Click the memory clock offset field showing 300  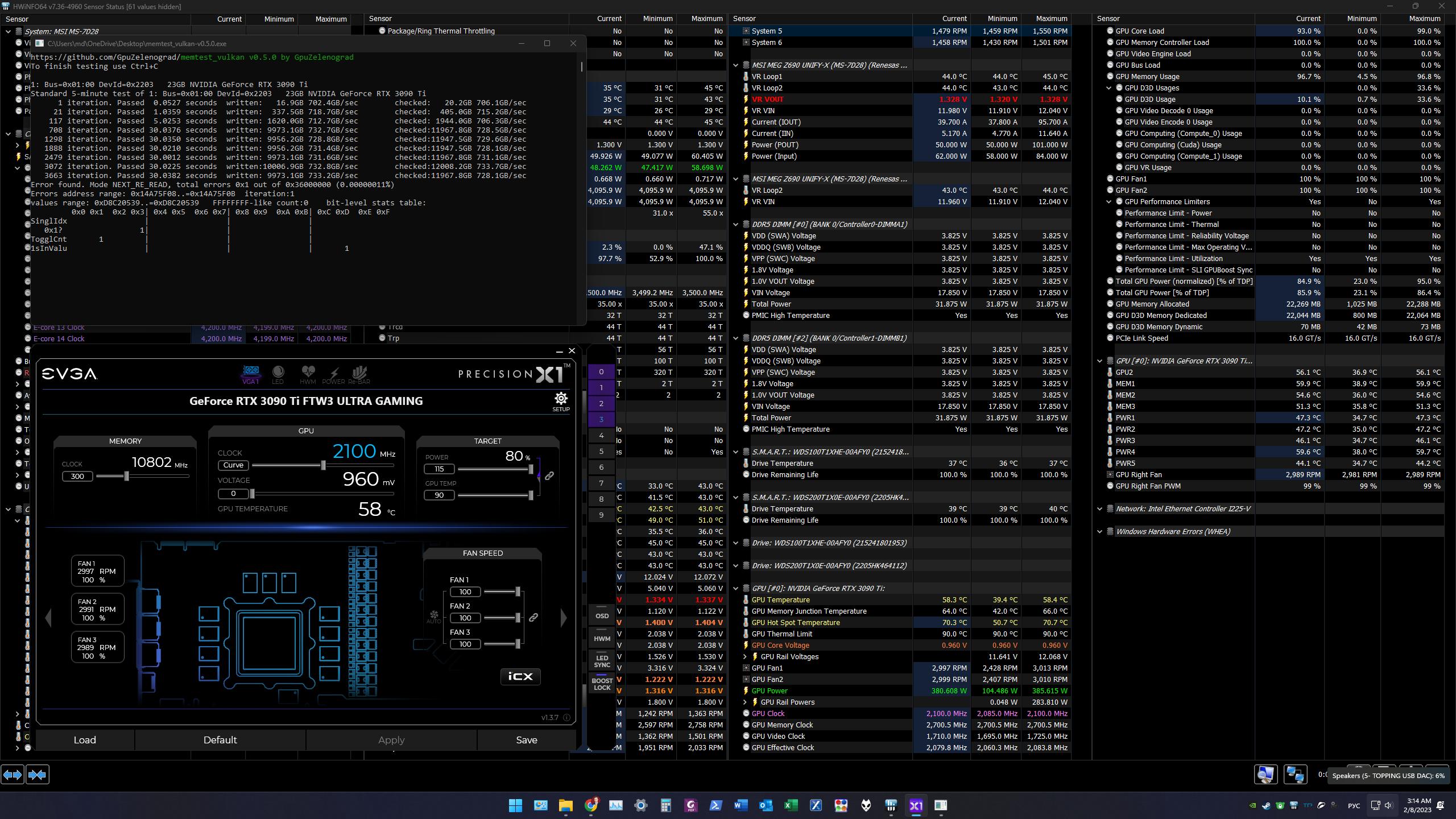click(x=77, y=477)
